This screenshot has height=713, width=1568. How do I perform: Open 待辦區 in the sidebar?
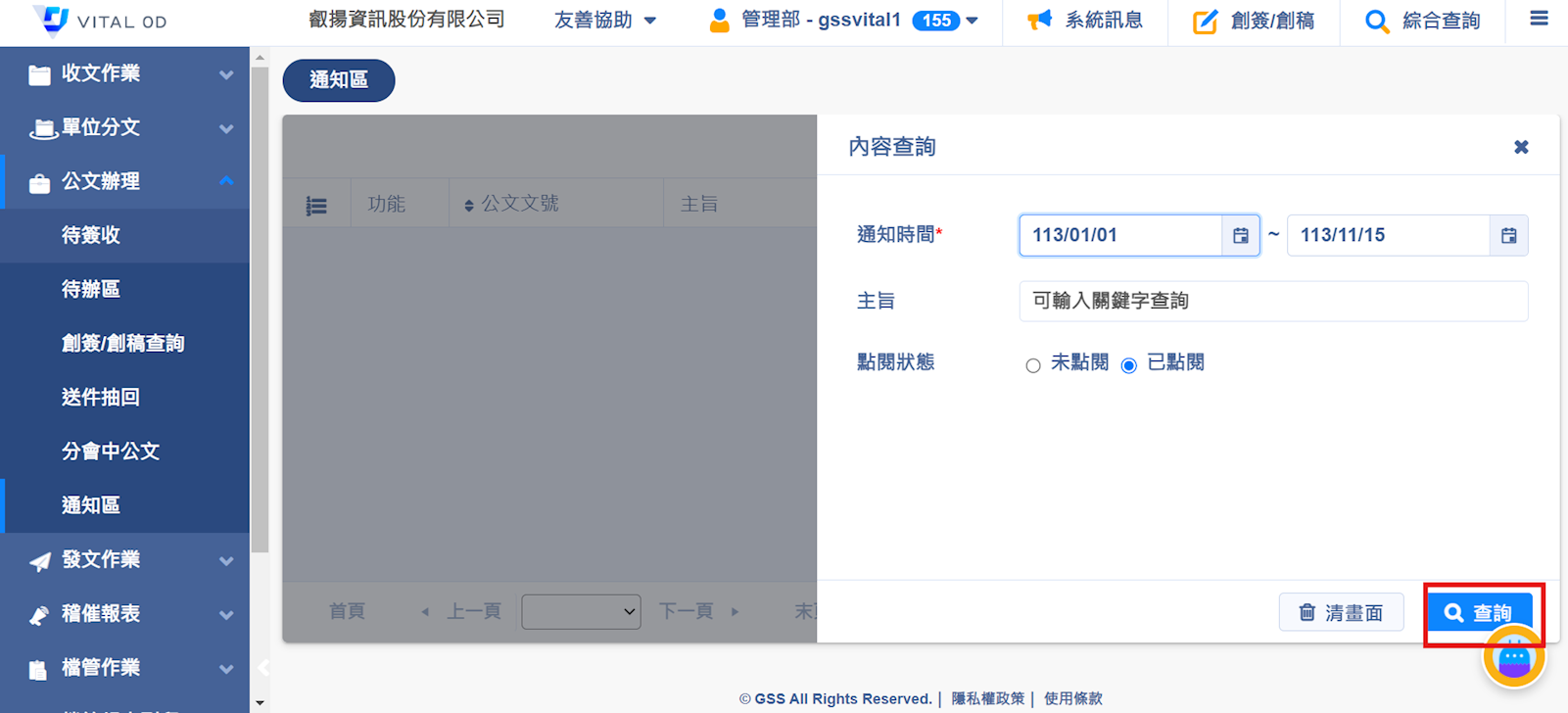click(x=91, y=289)
